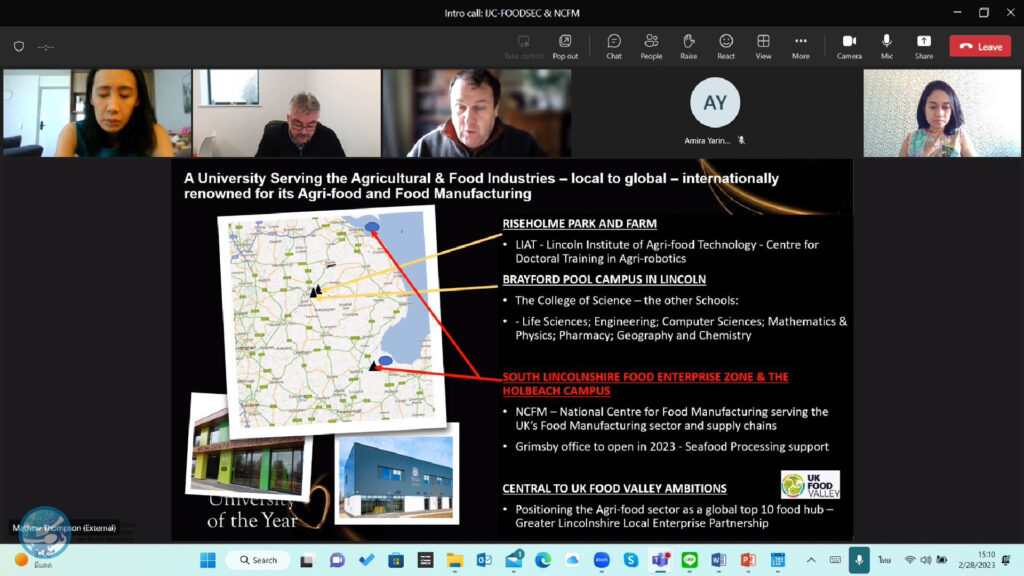
Task: Pop out the shared content
Action: tap(565, 46)
